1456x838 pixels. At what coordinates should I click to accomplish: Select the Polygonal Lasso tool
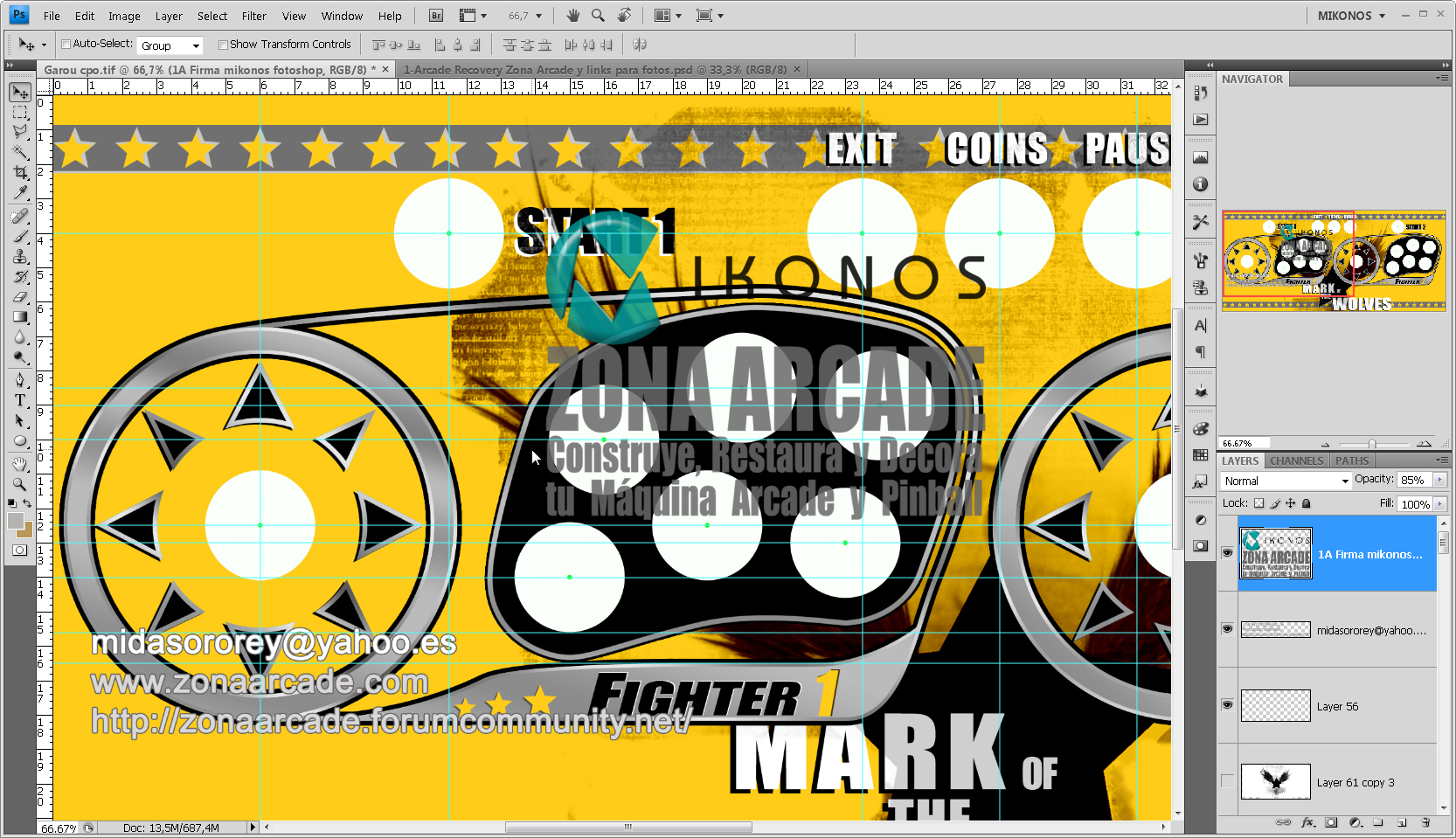click(20, 132)
